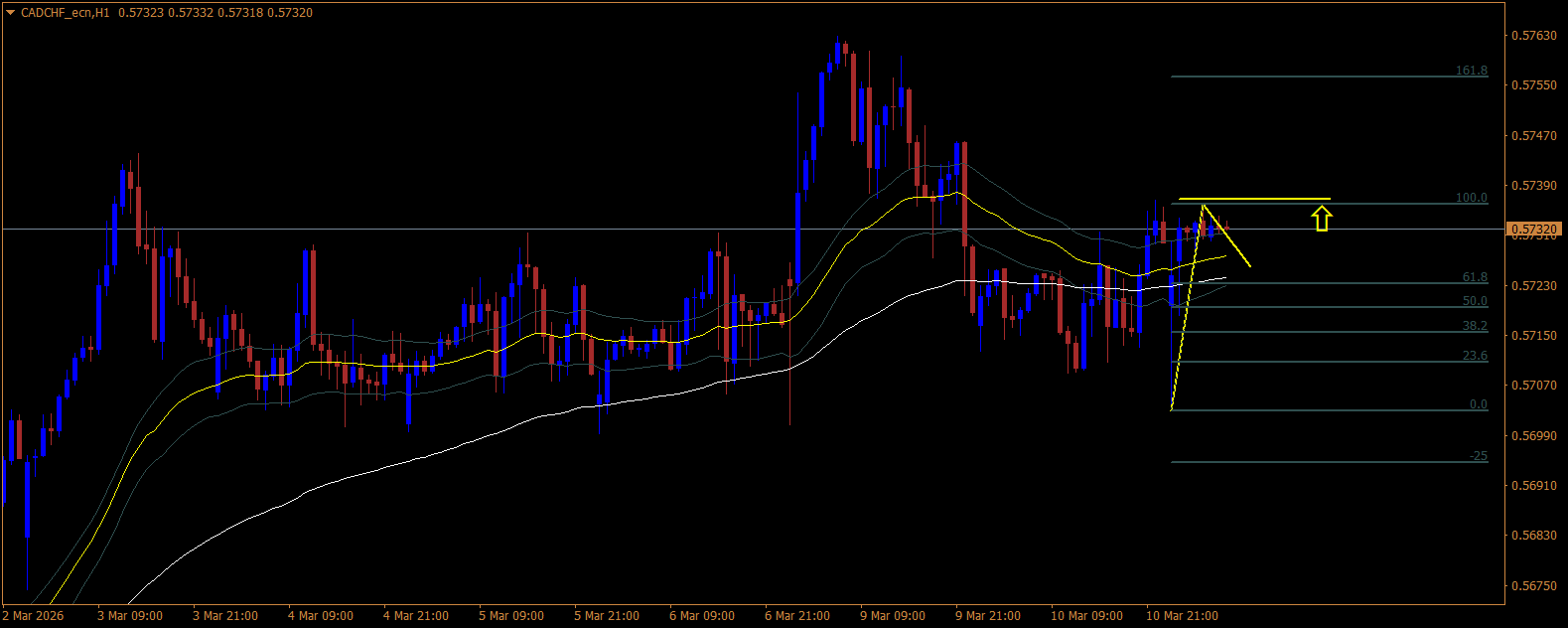Click the CADCHF_ecn,H1 symbol title
Image resolution: width=1568 pixels, height=628 pixels.
coord(66,13)
